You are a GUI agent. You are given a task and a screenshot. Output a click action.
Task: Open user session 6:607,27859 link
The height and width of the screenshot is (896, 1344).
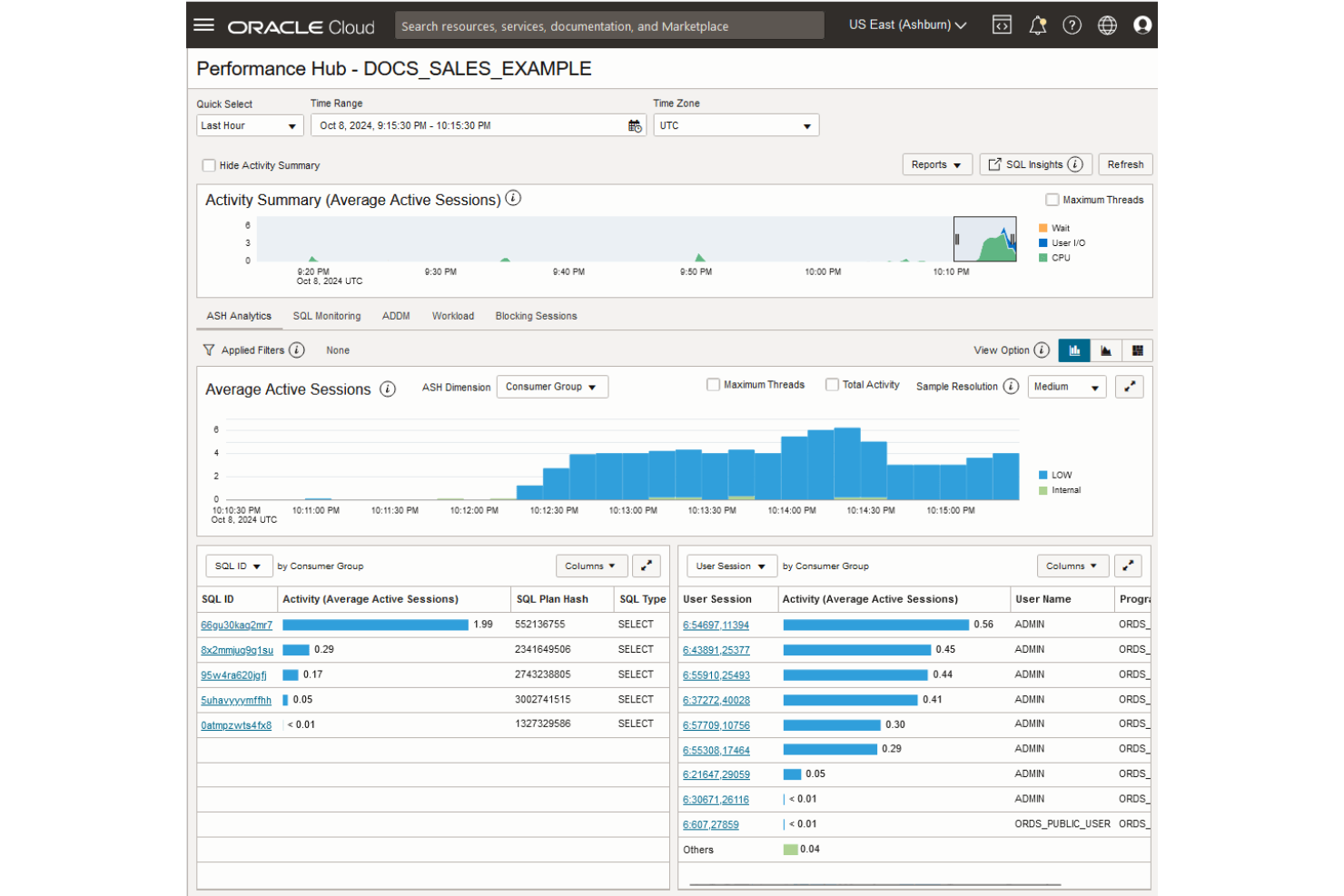[x=711, y=825]
